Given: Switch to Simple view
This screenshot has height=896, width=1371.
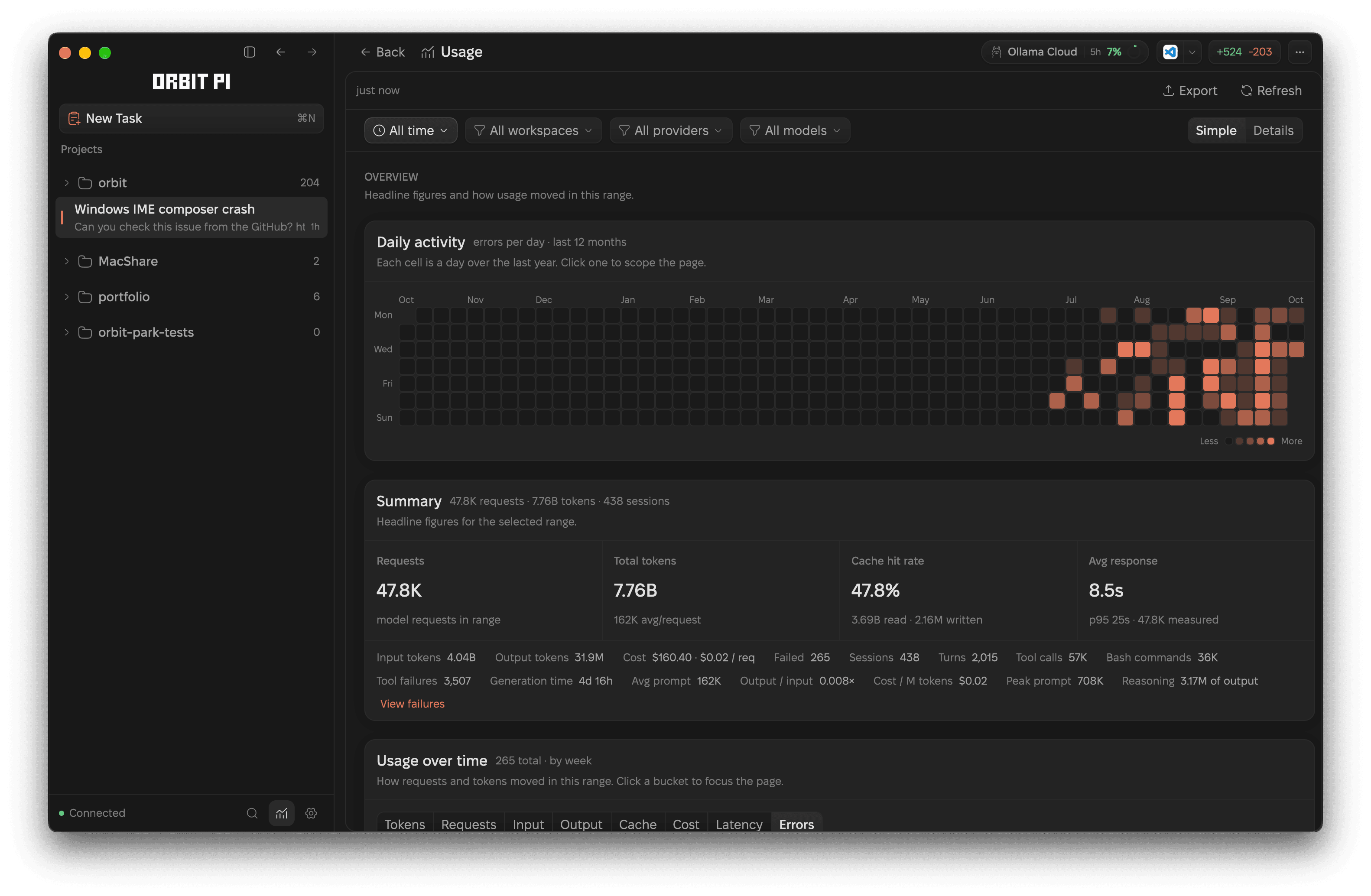Looking at the screenshot, I should click(1215, 131).
